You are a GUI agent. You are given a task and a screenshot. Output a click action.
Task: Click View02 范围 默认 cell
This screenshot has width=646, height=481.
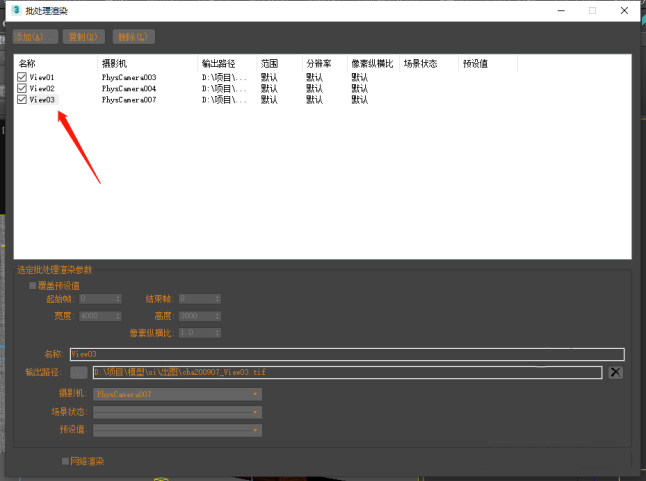269,88
